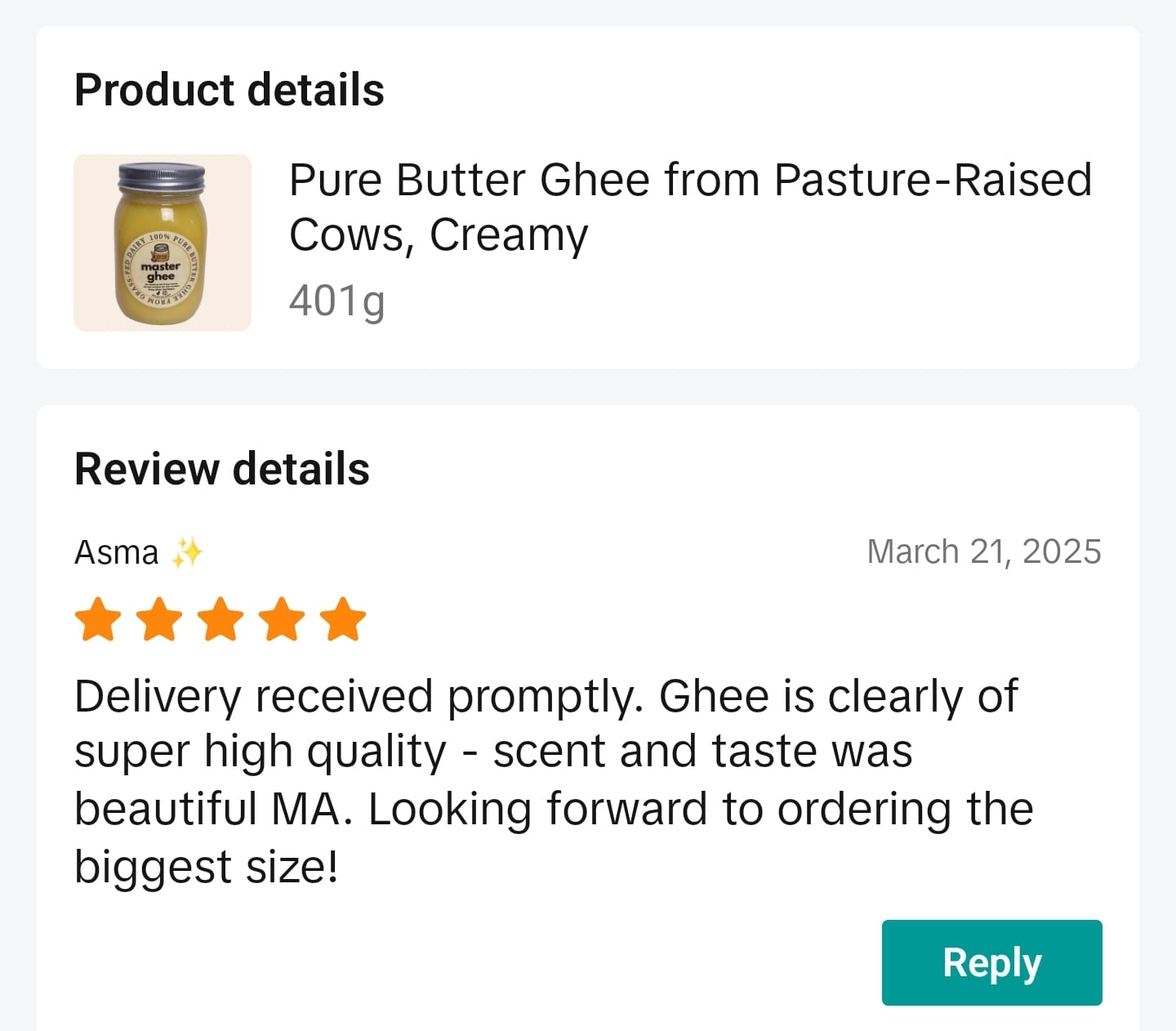This screenshot has height=1031, width=1176.
Task: Click the March 21, 2025 review date
Action: [x=984, y=552]
